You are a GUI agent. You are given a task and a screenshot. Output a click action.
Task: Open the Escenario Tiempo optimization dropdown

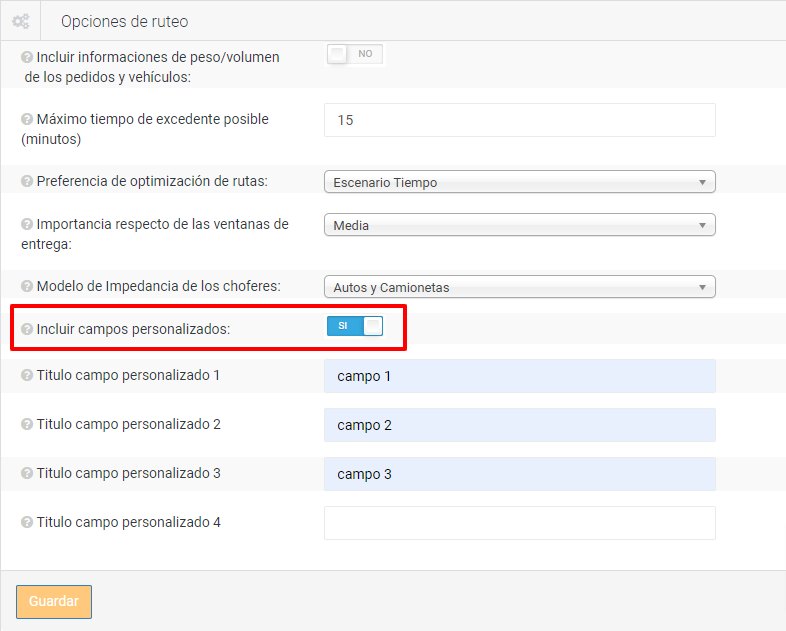coord(519,182)
